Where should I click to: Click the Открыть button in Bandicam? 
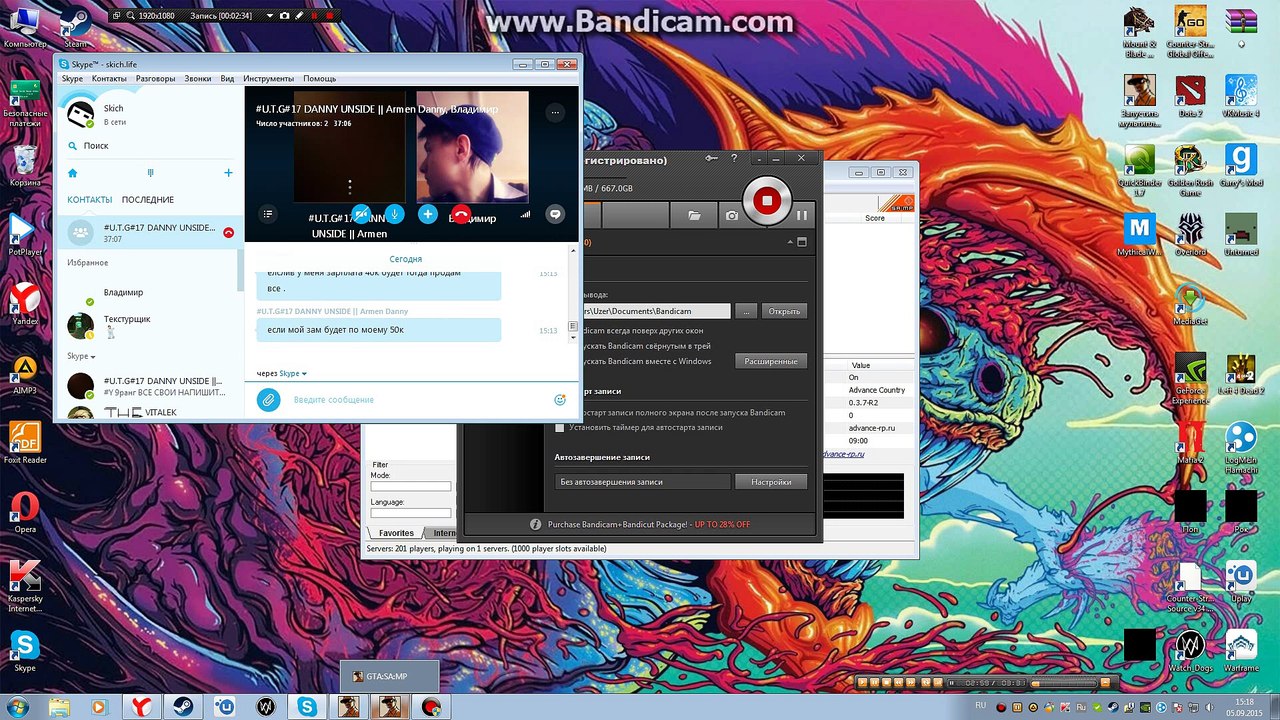(784, 311)
